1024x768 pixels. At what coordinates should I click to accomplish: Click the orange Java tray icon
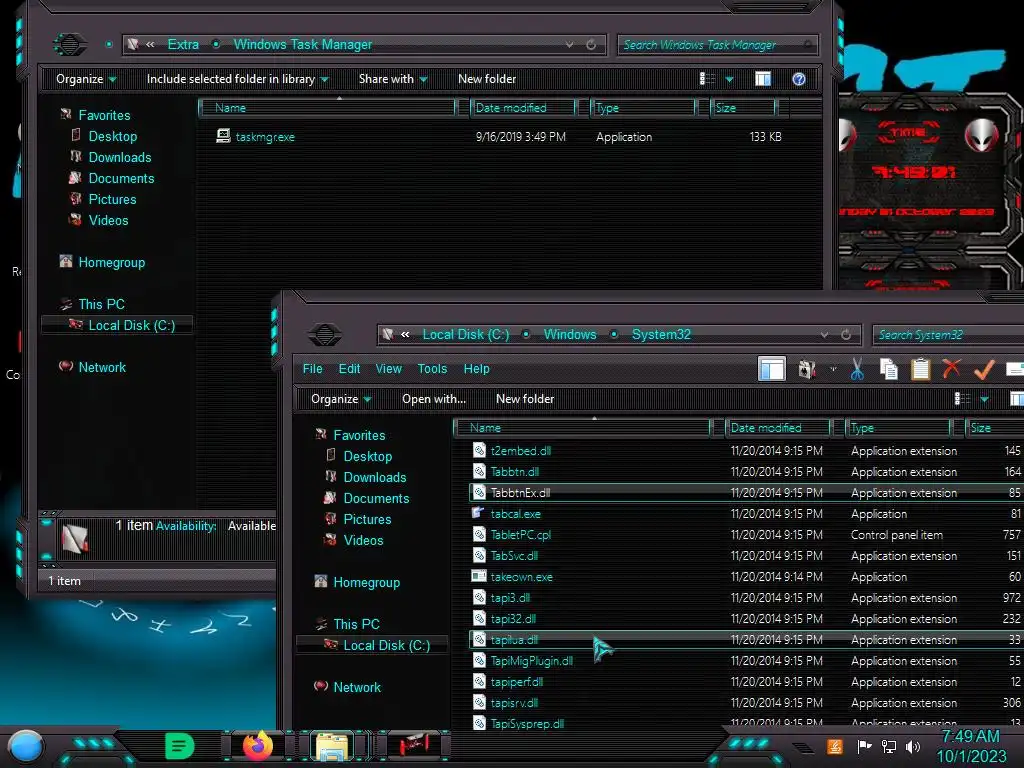click(x=835, y=746)
